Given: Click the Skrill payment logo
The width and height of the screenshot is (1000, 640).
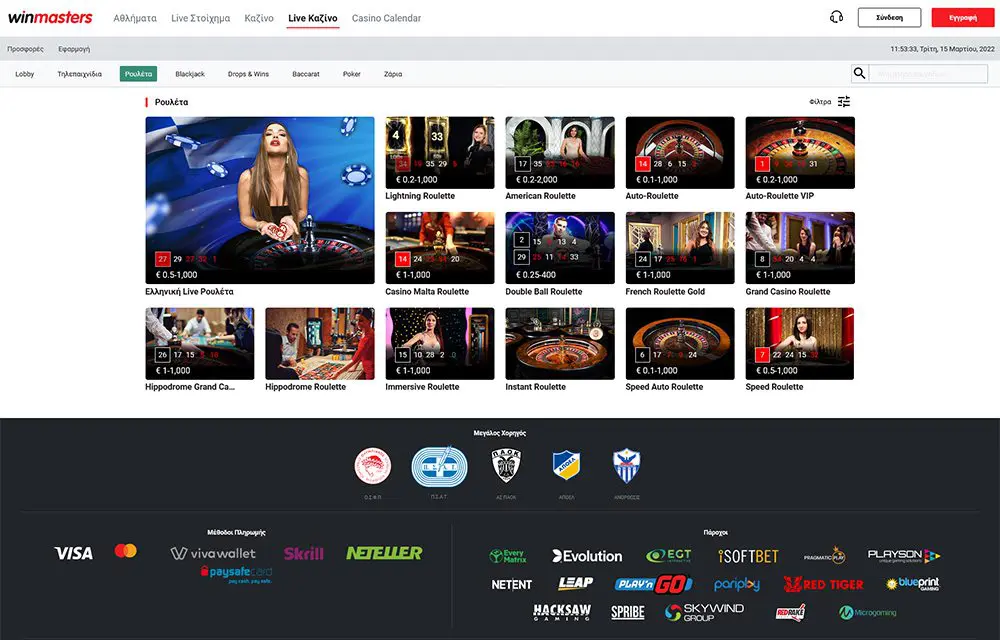Looking at the screenshot, I should point(303,553).
